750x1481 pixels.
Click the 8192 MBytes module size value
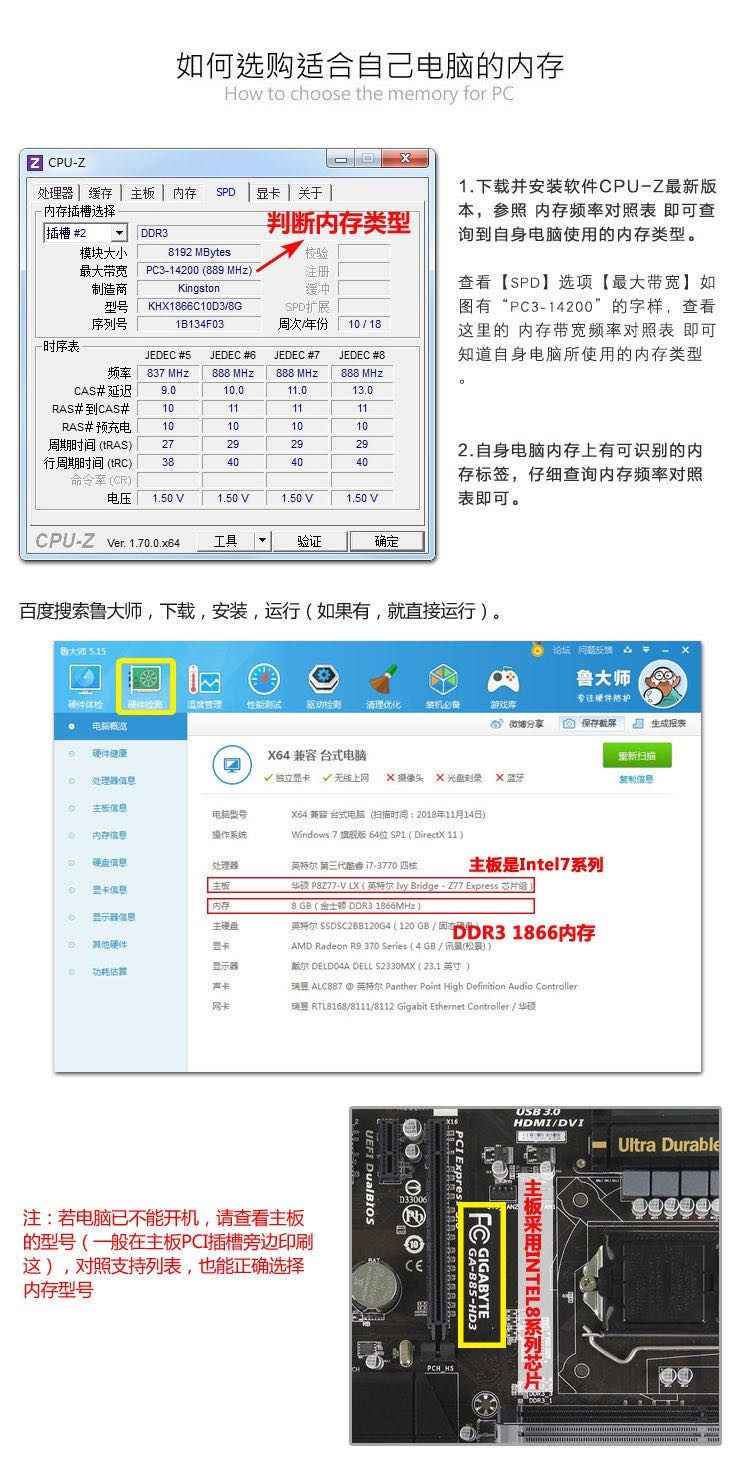coord(198,252)
